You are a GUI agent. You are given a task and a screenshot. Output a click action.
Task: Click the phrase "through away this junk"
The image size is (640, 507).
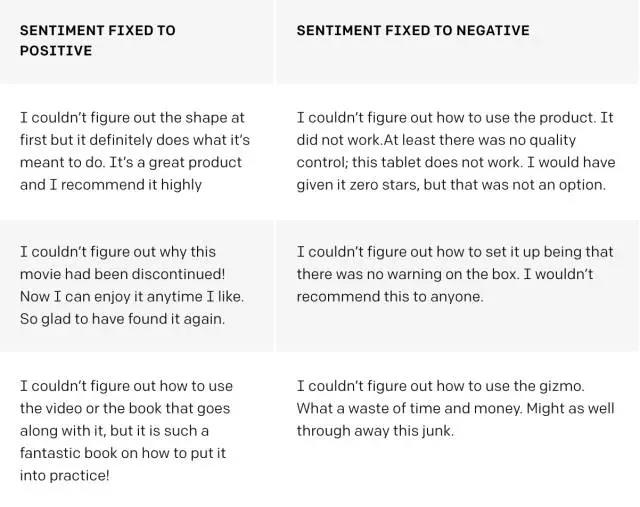click(x=375, y=430)
